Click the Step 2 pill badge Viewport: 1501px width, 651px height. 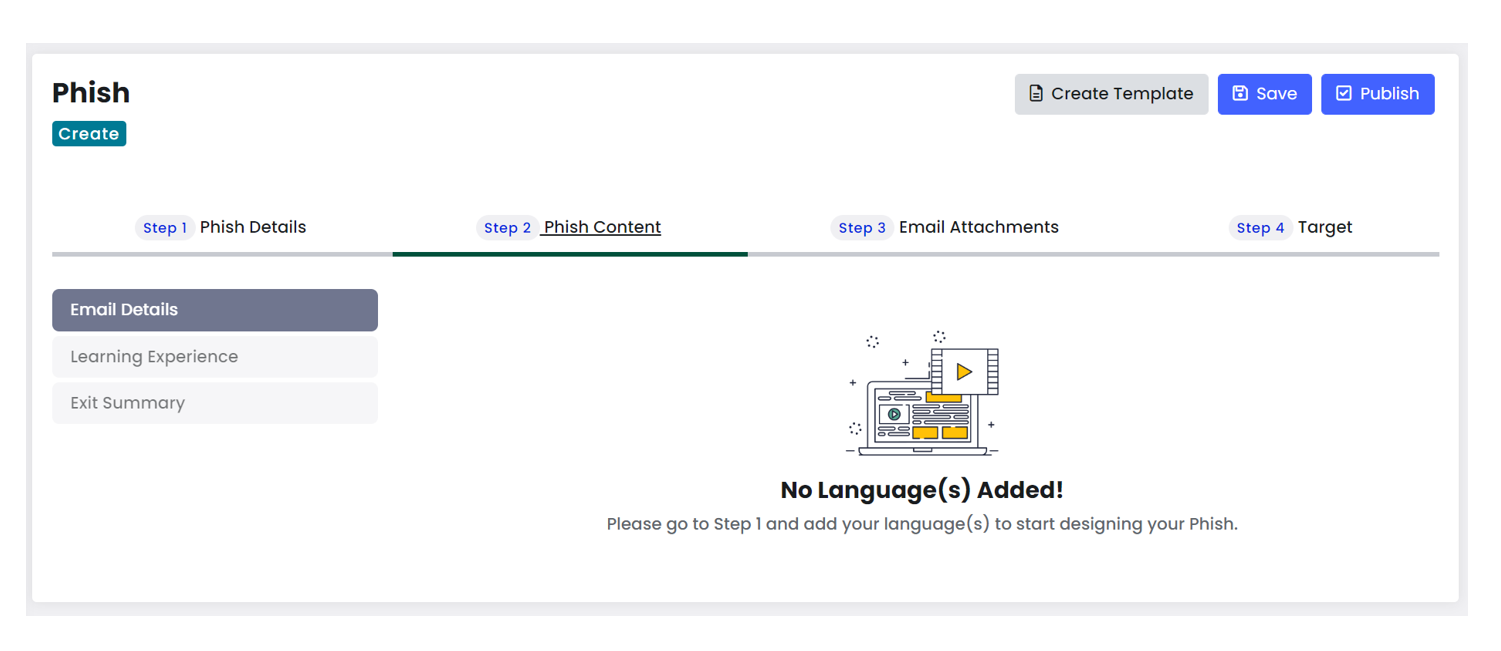(508, 227)
